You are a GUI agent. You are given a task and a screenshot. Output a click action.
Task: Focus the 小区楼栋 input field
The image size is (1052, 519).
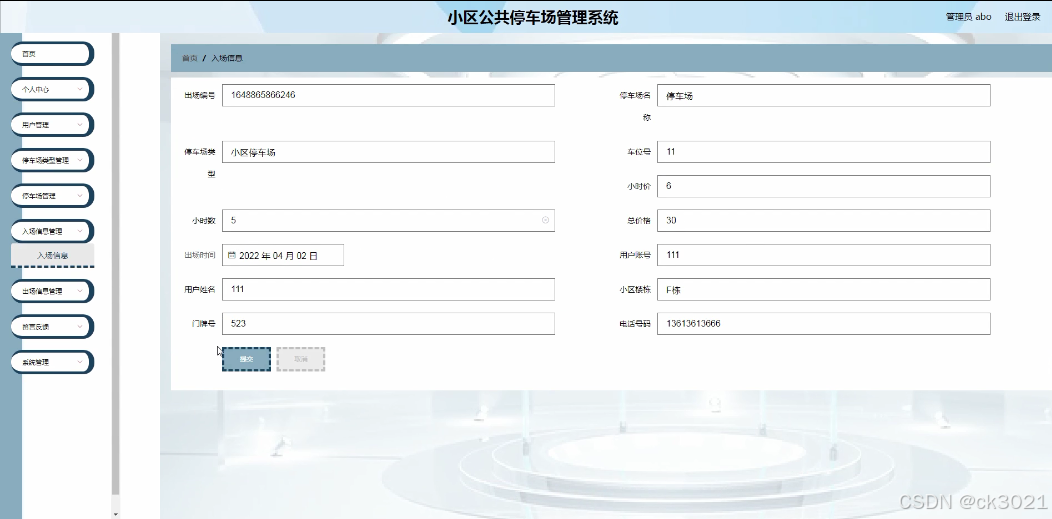pos(824,290)
